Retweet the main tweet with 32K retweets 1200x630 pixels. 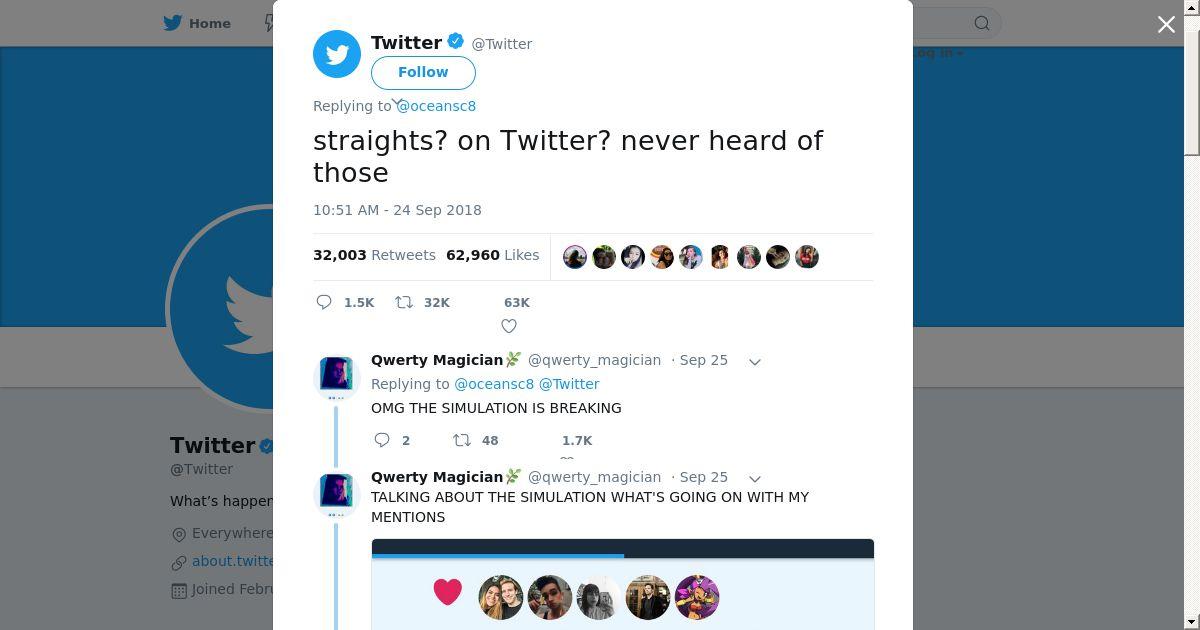tap(405, 302)
